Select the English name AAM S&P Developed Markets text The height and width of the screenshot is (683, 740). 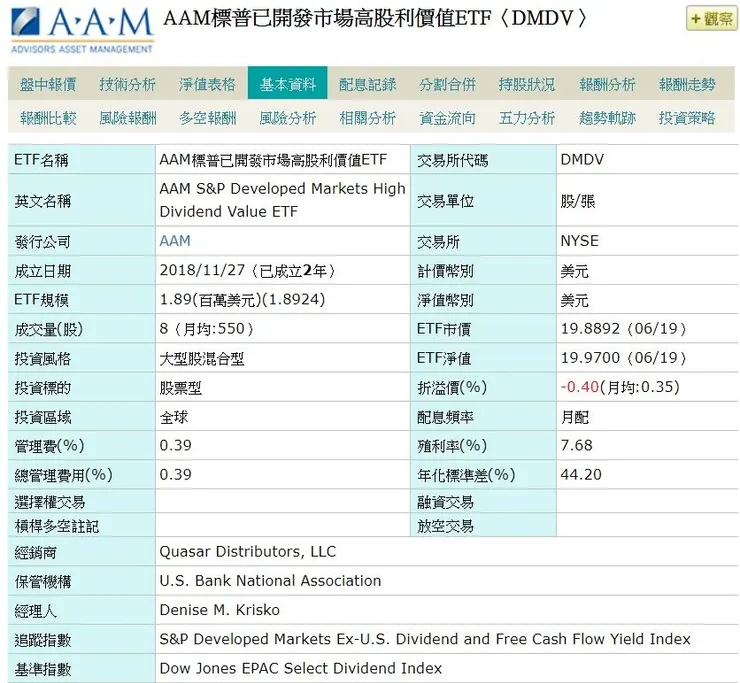[x=282, y=200]
